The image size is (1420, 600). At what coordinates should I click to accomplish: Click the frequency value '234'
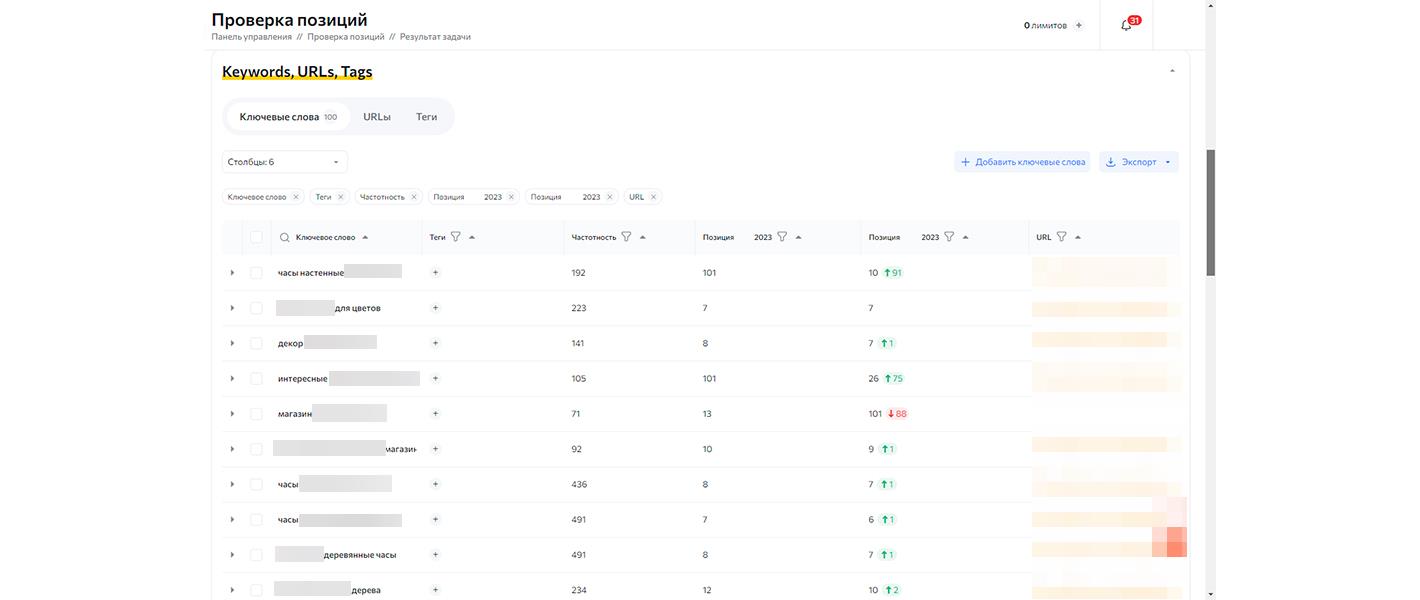[579, 590]
